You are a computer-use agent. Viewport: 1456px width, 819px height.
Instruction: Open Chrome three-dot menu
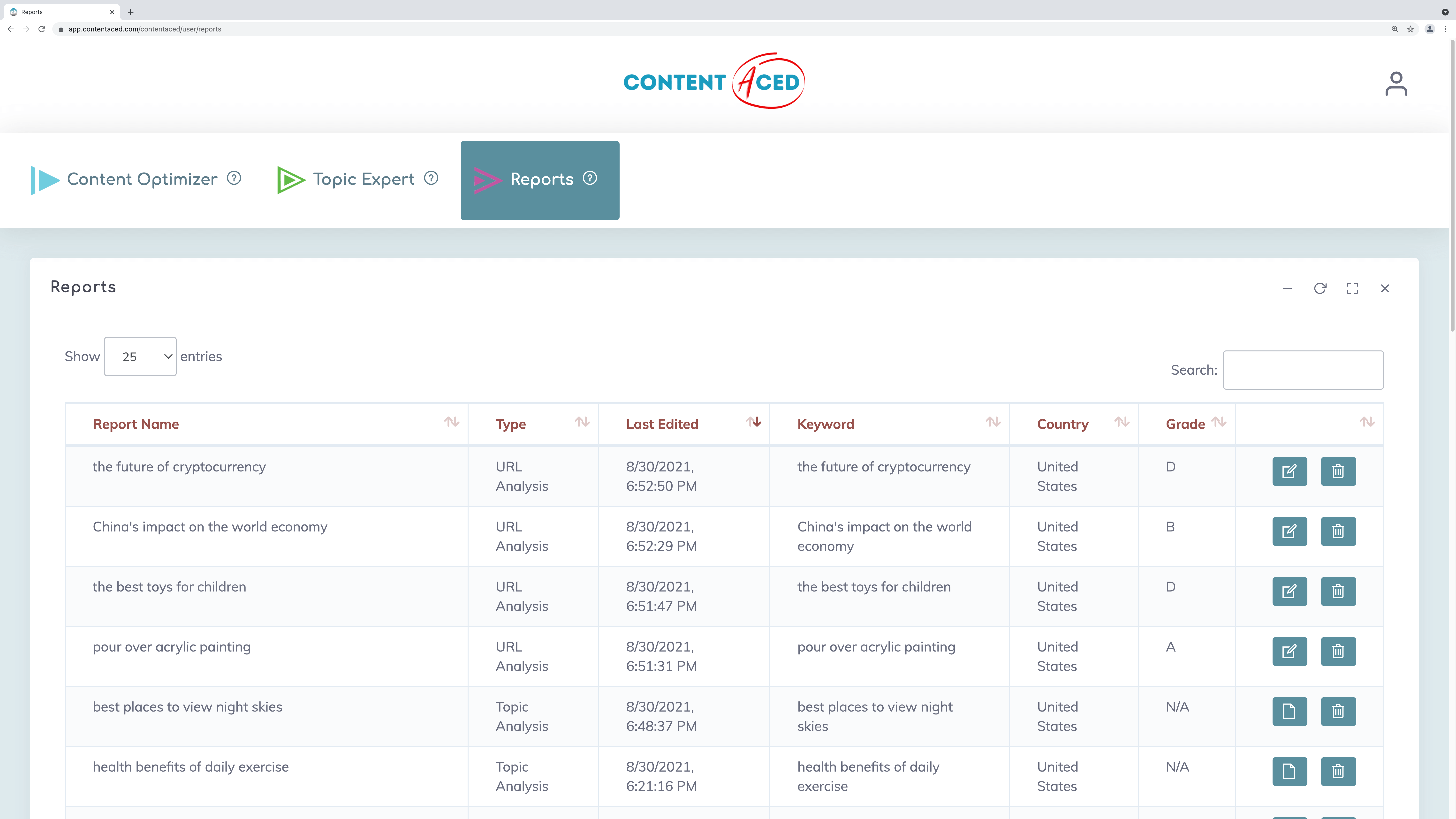click(x=1445, y=29)
